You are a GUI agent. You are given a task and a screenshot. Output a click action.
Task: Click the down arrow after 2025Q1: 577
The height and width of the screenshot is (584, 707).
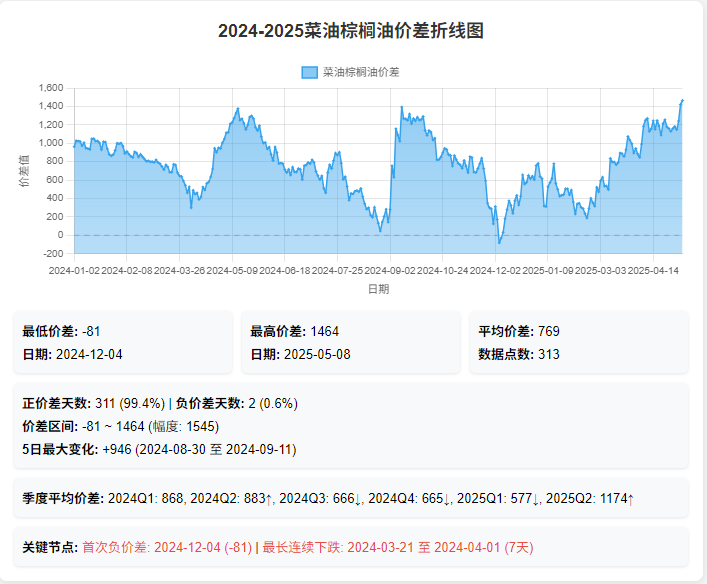536,498
